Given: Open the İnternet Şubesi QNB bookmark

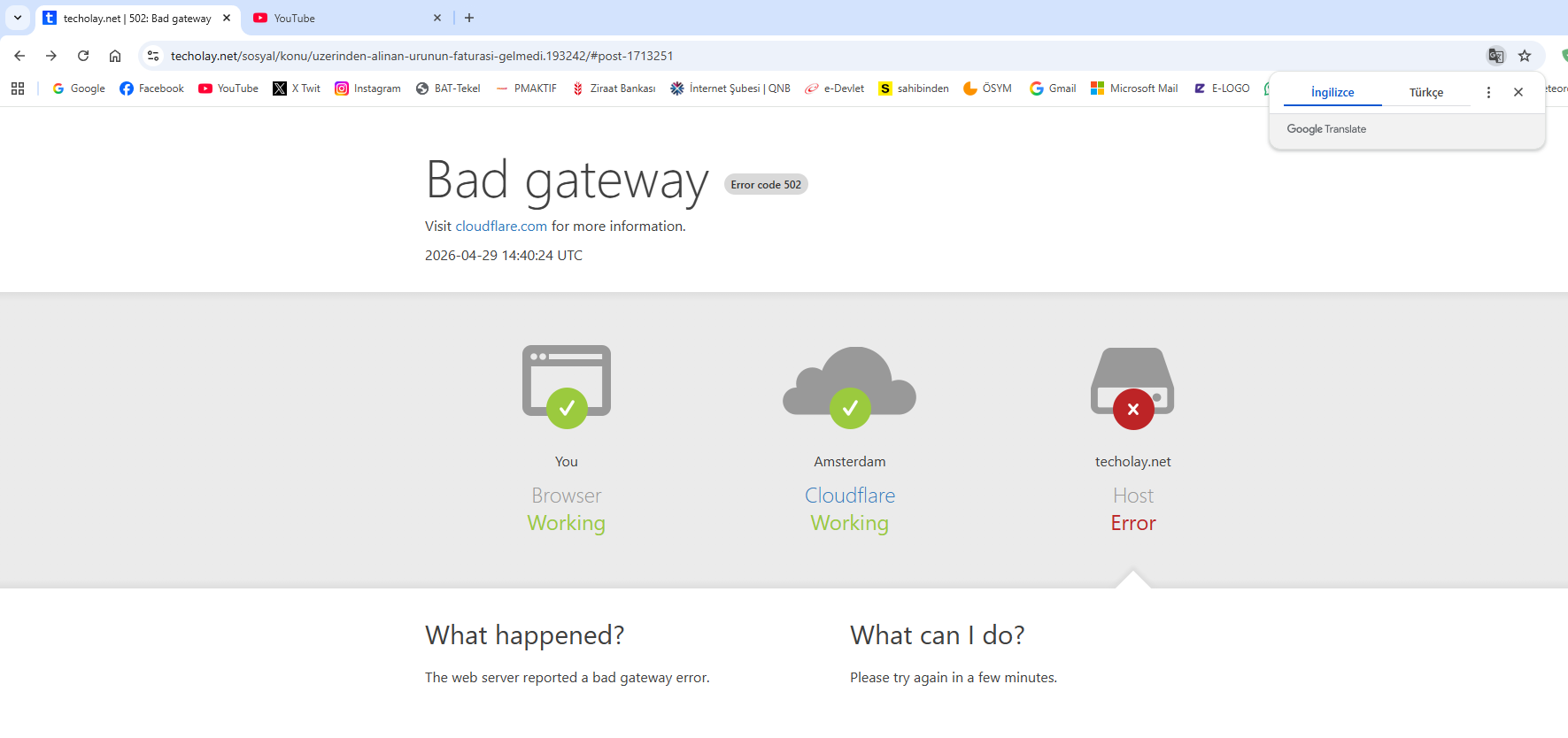Looking at the screenshot, I should pyautogui.click(x=730, y=88).
